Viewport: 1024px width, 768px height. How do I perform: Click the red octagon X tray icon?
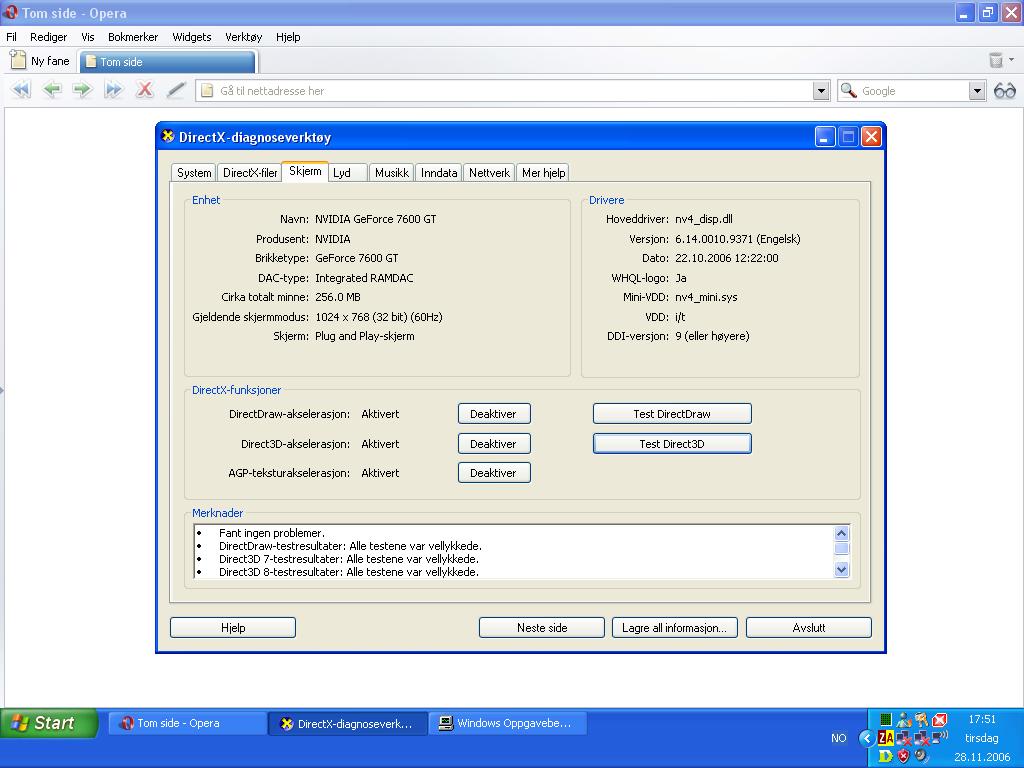tap(940, 720)
